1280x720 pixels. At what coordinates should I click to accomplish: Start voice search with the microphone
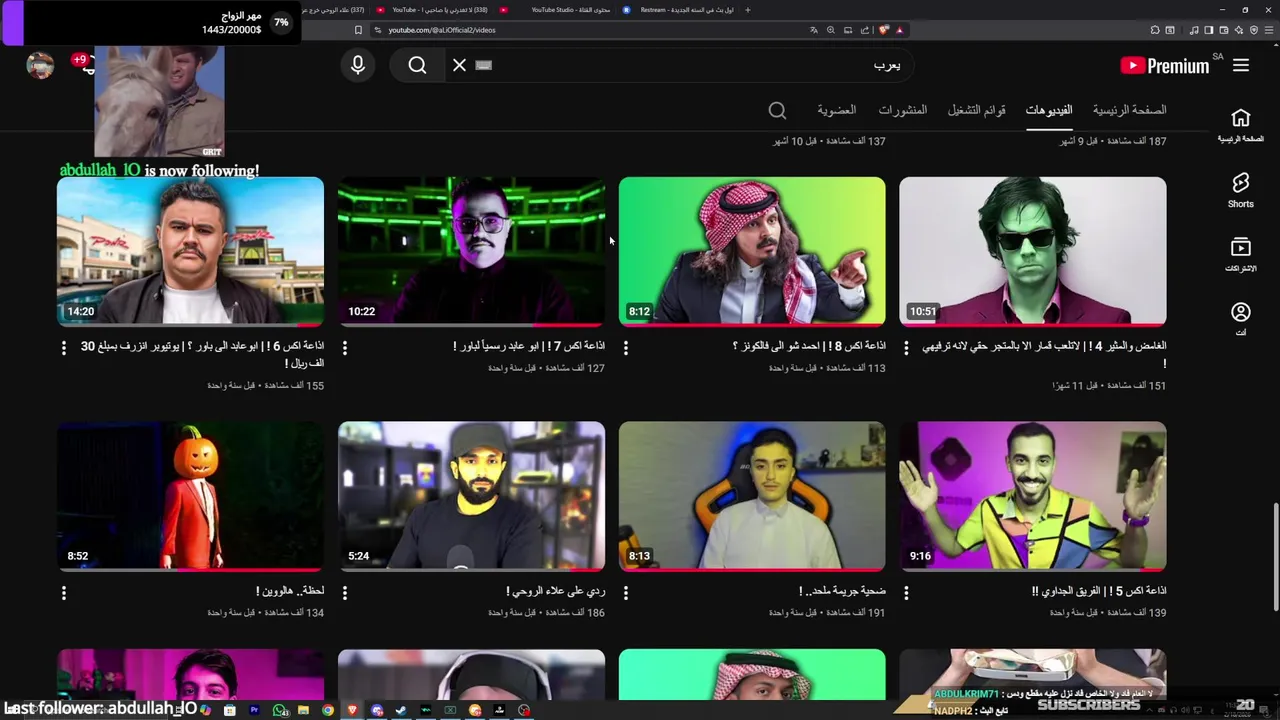(x=358, y=65)
